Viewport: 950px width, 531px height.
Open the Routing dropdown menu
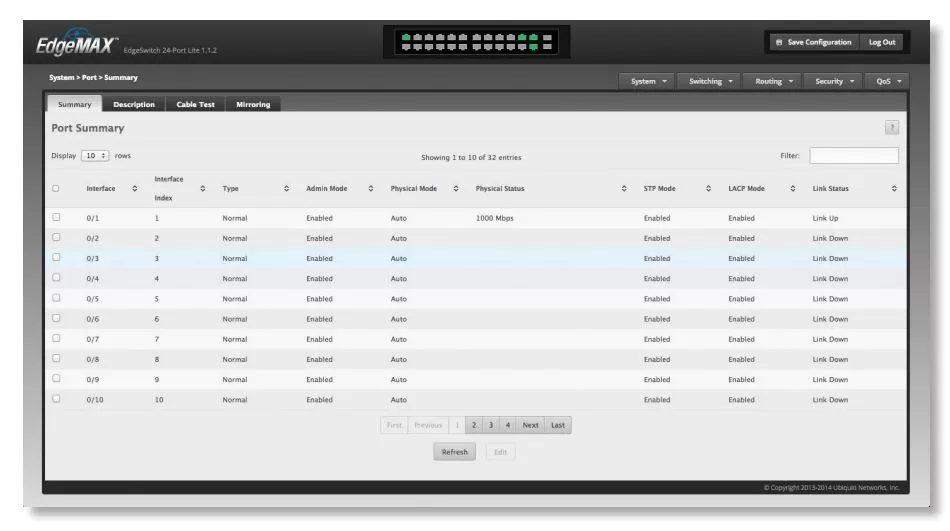[x=774, y=81]
